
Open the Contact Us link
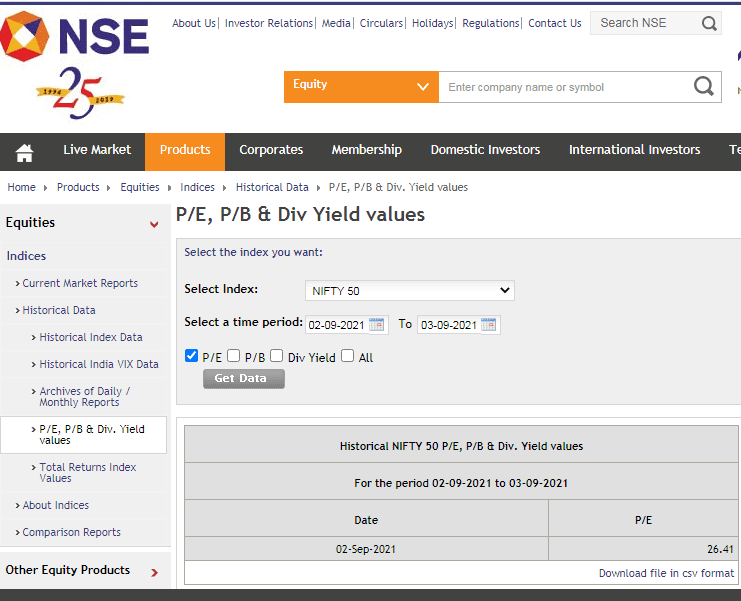pos(555,23)
